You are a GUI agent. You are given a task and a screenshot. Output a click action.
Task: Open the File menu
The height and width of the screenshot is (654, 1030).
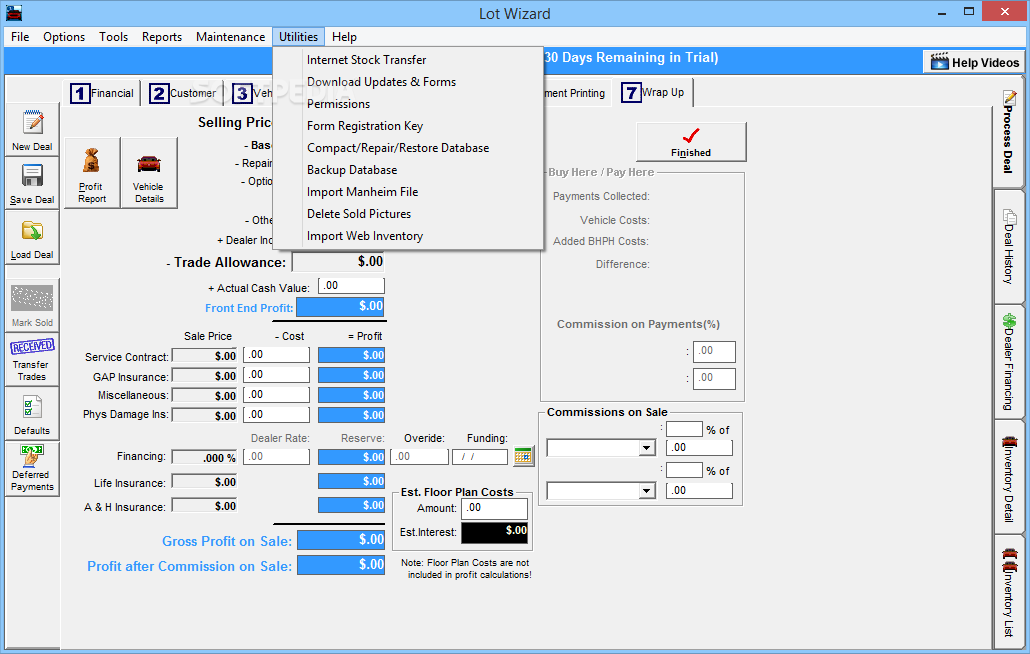(20, 37)
